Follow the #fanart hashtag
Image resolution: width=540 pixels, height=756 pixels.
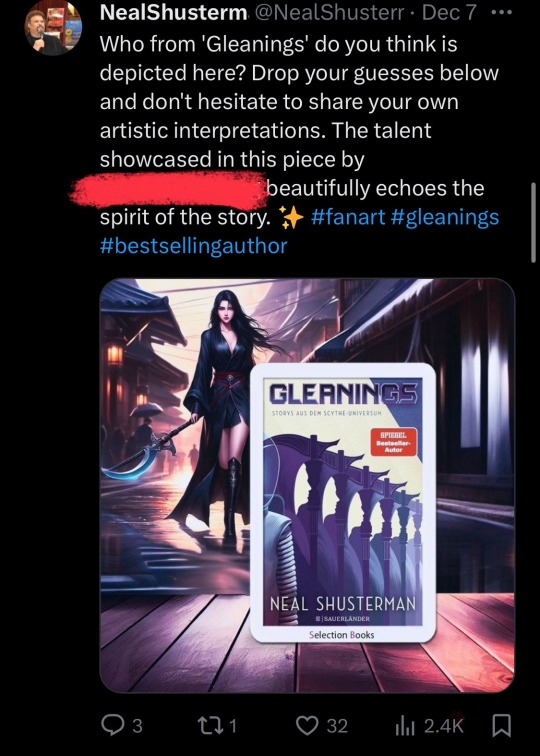point(348,217)
